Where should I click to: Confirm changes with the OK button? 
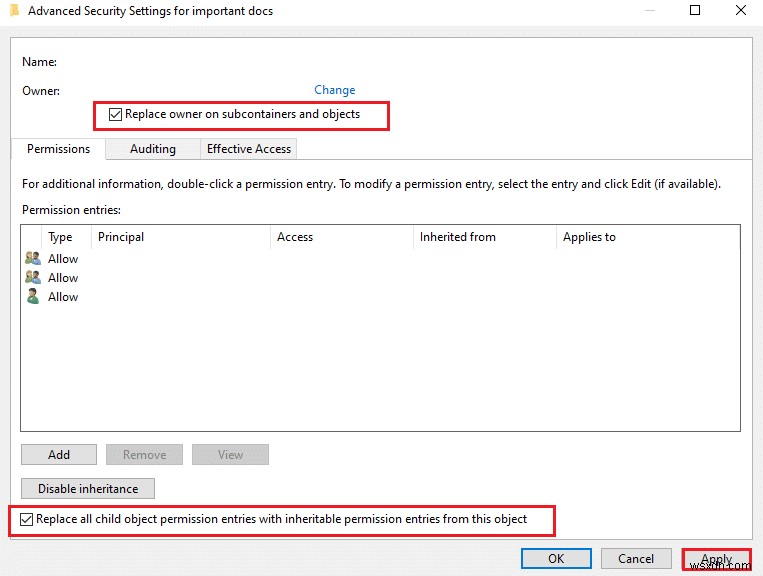[x=556, y=558]
